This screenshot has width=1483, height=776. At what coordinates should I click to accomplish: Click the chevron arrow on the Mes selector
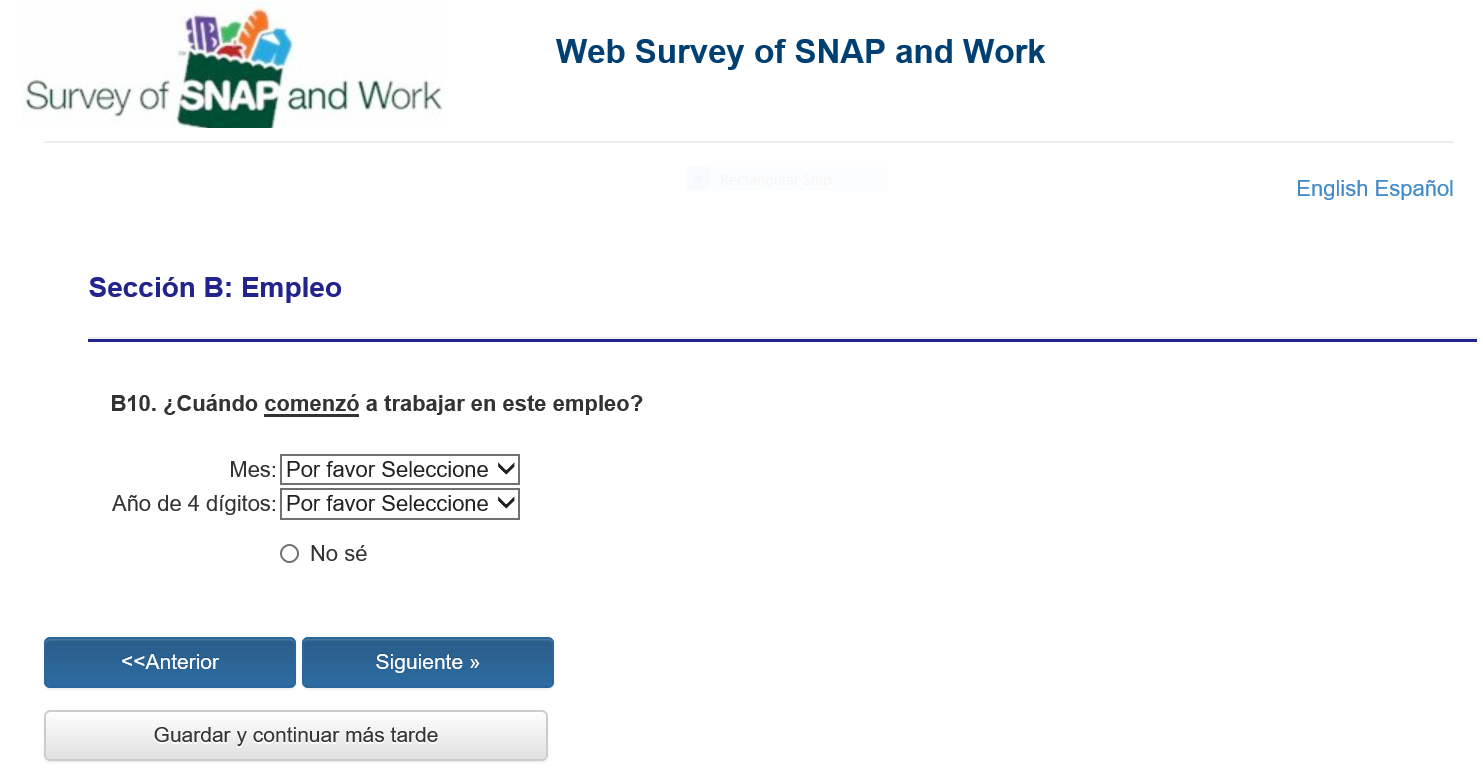505,469
